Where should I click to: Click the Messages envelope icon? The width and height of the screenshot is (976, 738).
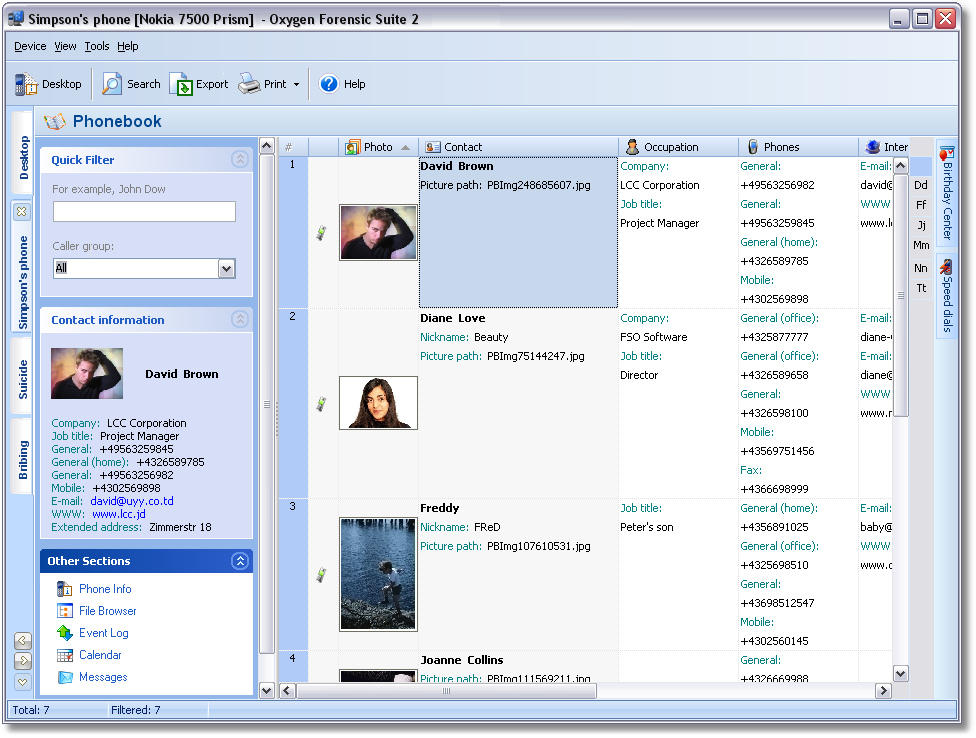[65, 677]
